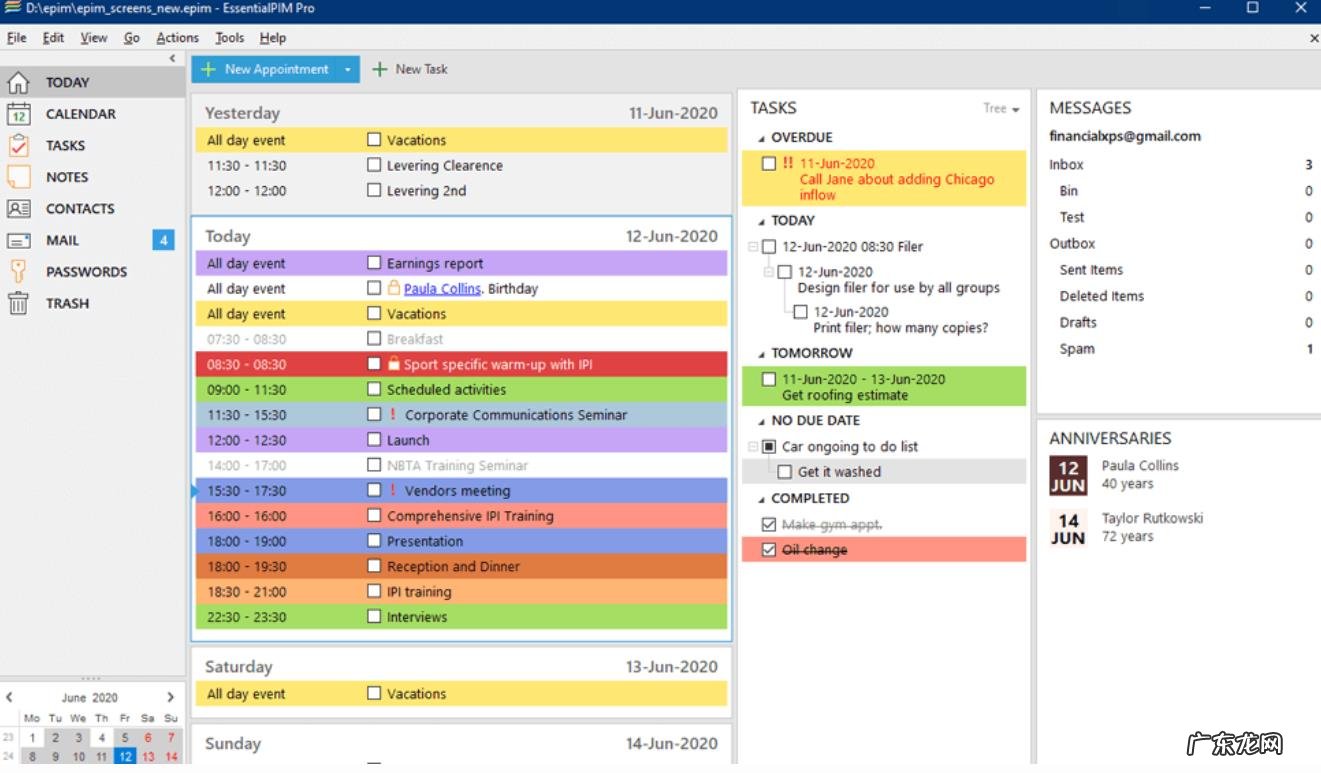The width and height of the screenshot is (1321, 773).
Task: Open the Paula Collins contact link
Action: pos(442,289)
